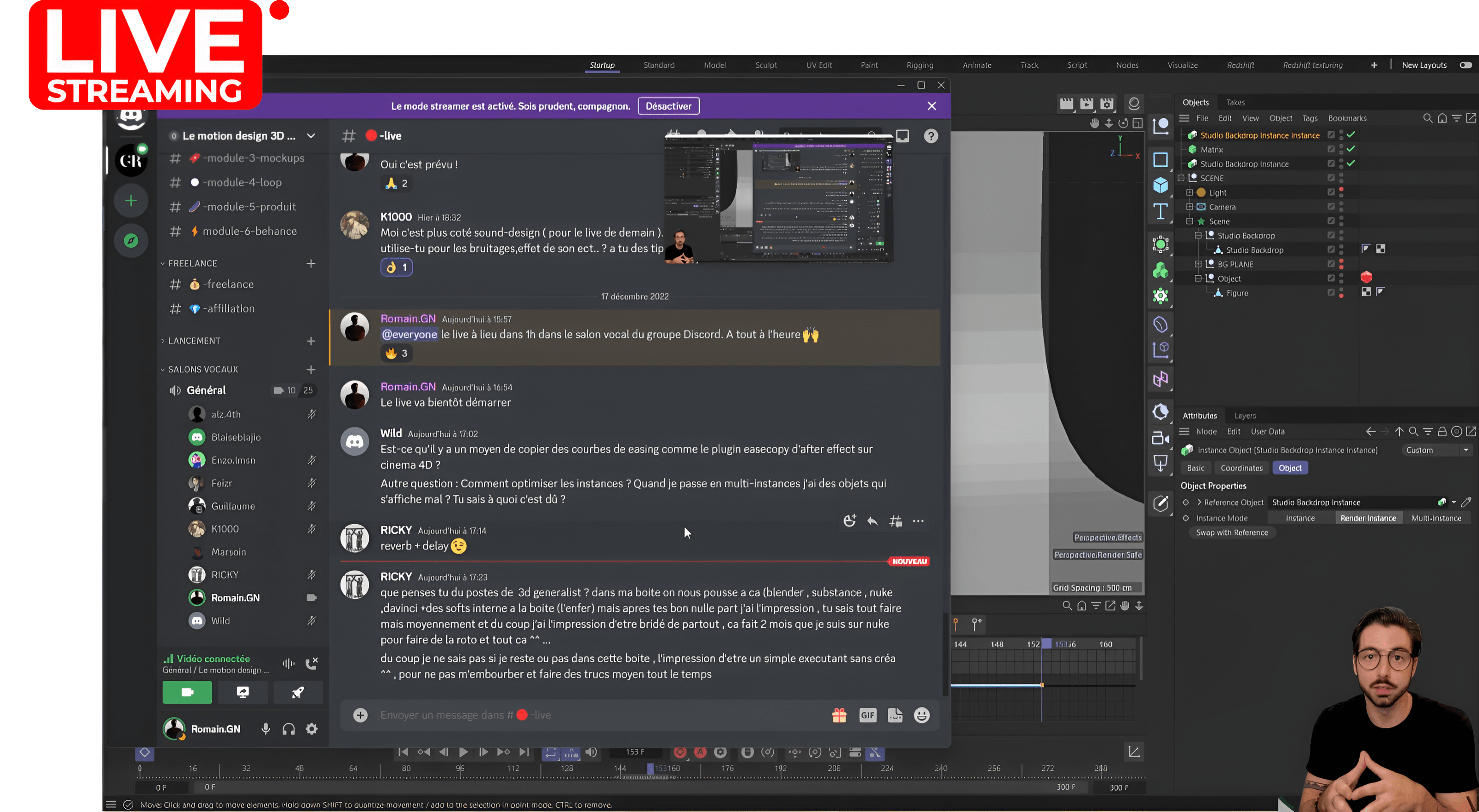Mute the microphone in Discord
Screen dimensions: 1479x812
click(x=265, y=728)
